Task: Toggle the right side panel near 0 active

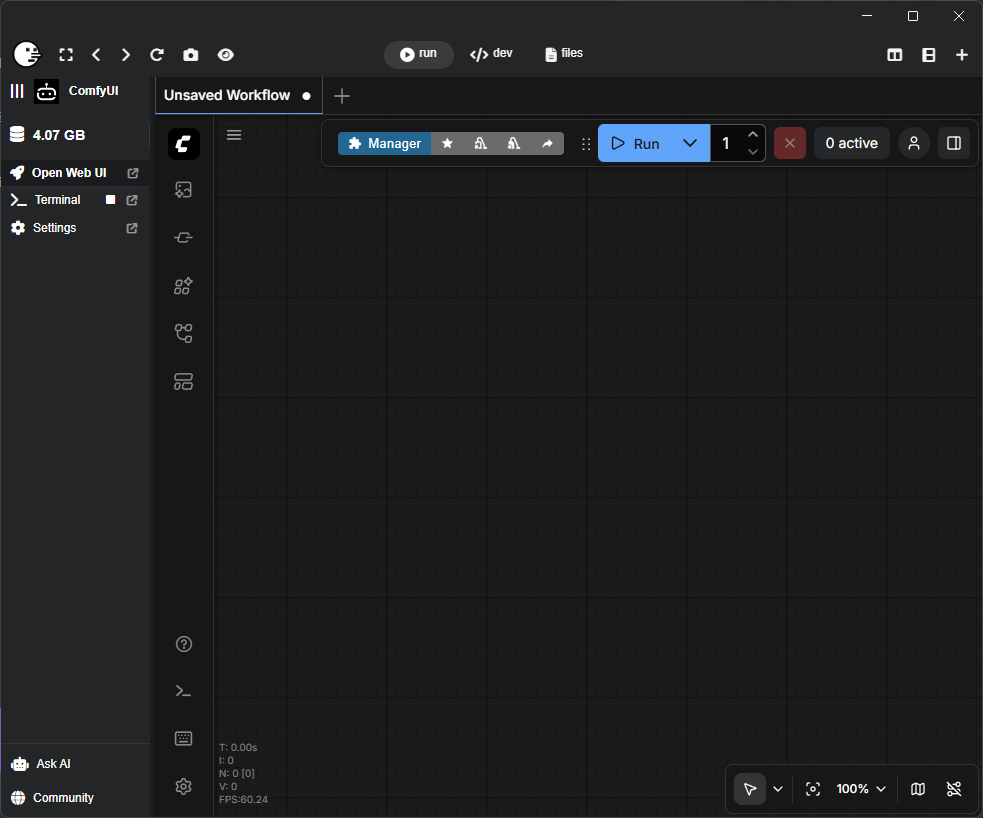Action: click(x=953, y=143)
